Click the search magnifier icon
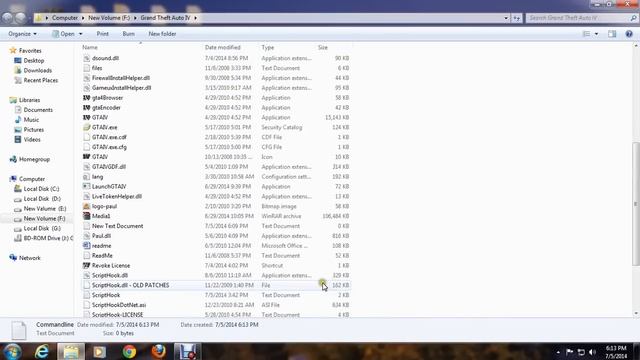The height and width of the screenshot is (360, 640). click(x=633, y=18)
